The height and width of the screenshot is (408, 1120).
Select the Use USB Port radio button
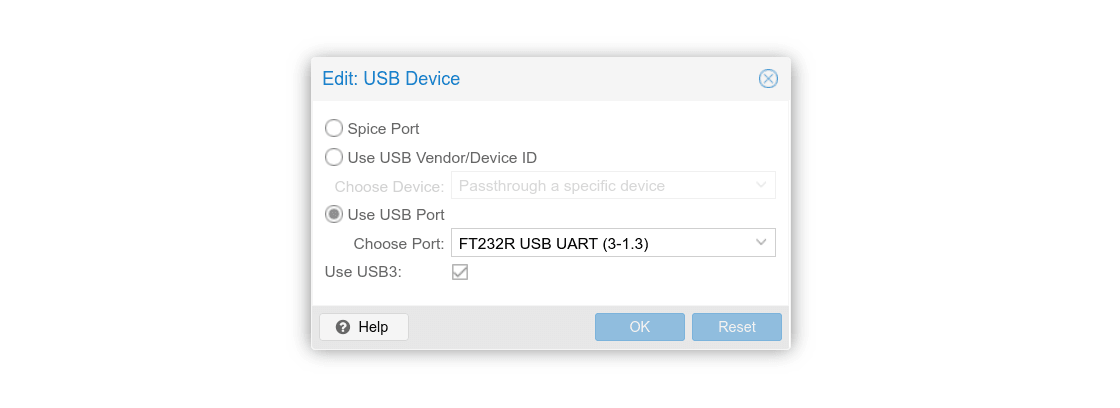coord(334,214)
